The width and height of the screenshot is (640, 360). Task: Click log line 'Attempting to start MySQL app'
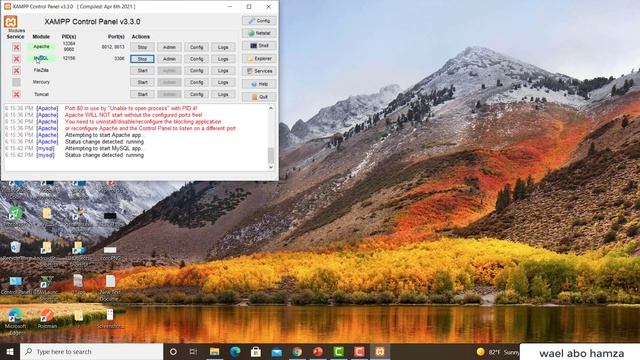(104, 149)
